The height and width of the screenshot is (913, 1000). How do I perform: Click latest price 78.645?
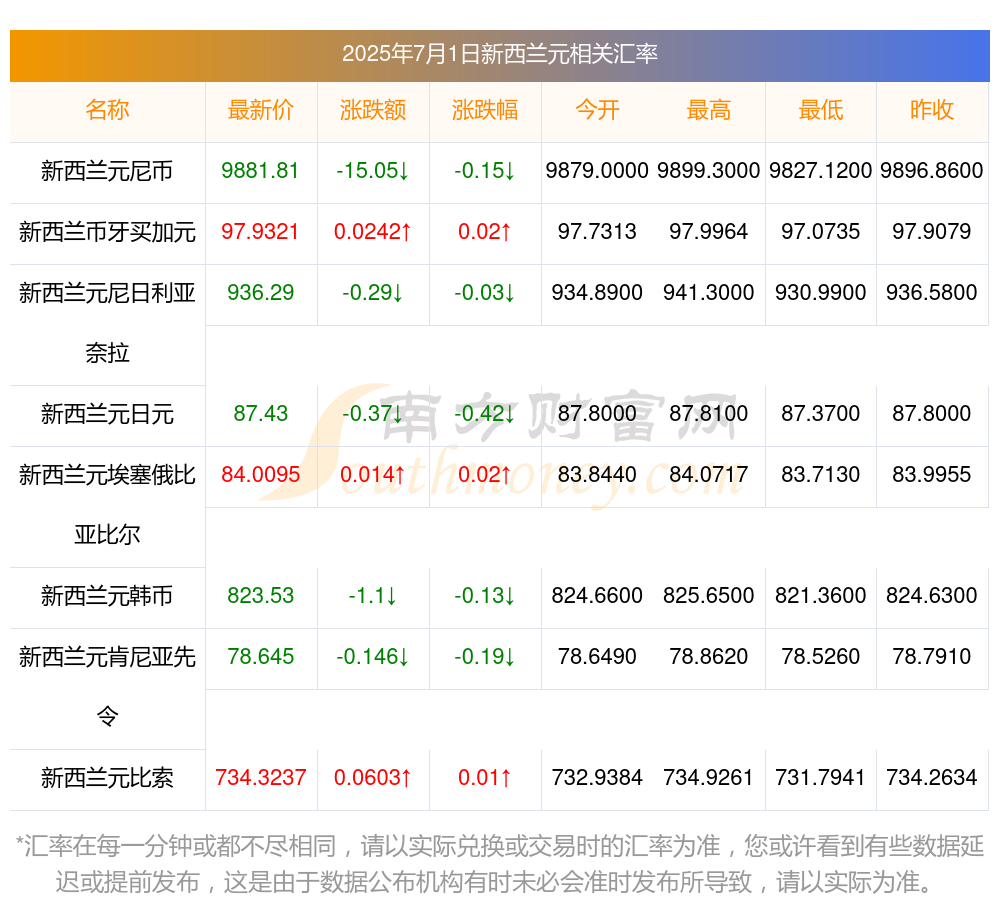260,657
